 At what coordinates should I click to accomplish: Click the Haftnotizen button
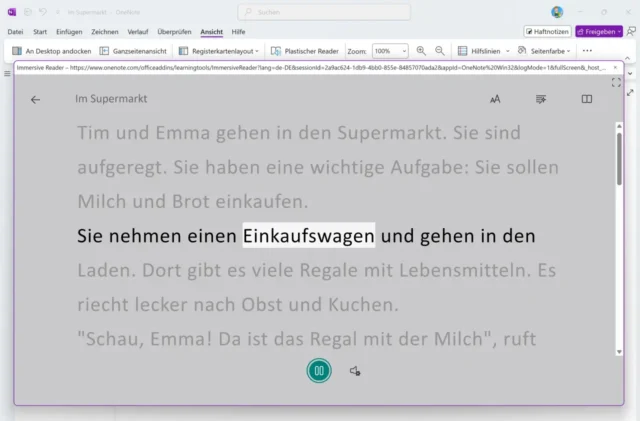point(547,32)
